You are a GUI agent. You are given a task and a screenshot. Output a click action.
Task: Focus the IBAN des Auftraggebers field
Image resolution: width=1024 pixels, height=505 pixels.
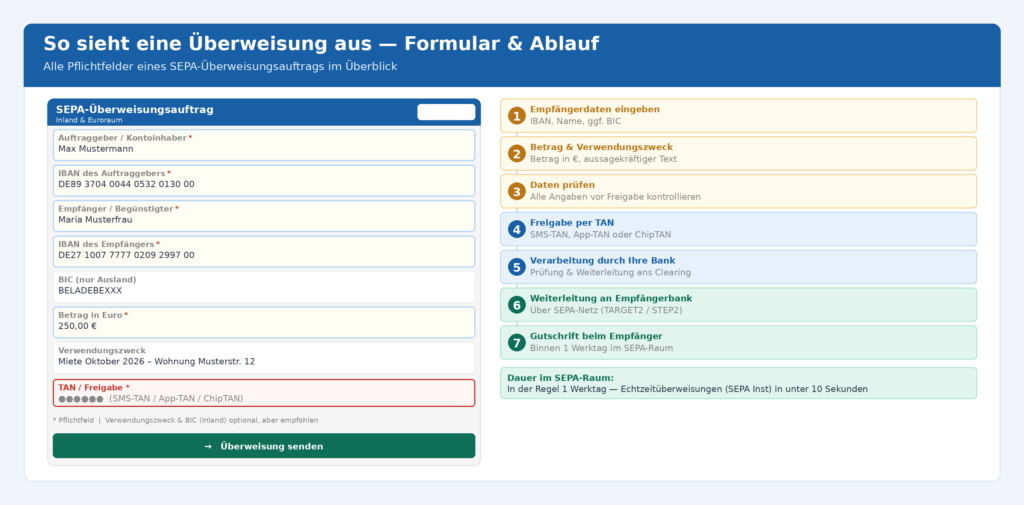[264, 180]
